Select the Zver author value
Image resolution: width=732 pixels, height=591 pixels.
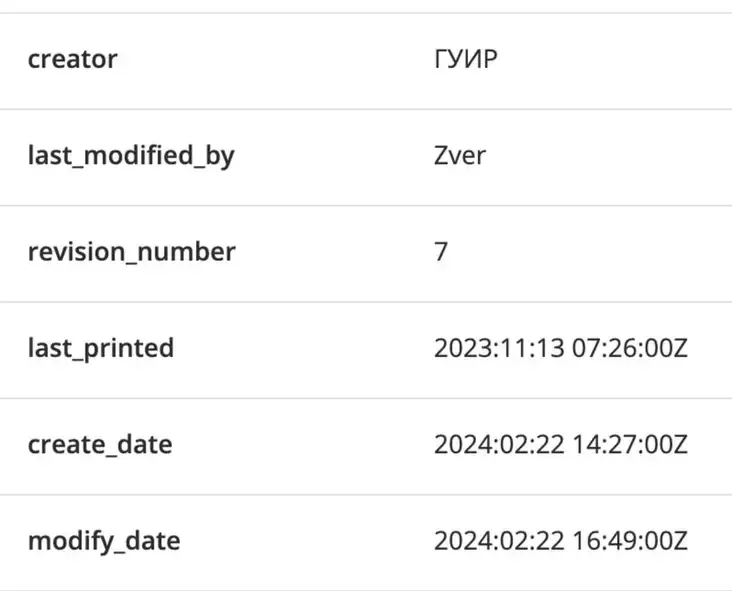tap(460, 156)
